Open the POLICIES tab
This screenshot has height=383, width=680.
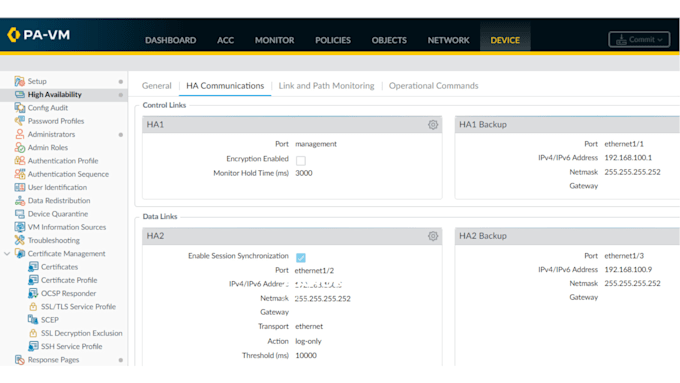[x=333, y=40]
